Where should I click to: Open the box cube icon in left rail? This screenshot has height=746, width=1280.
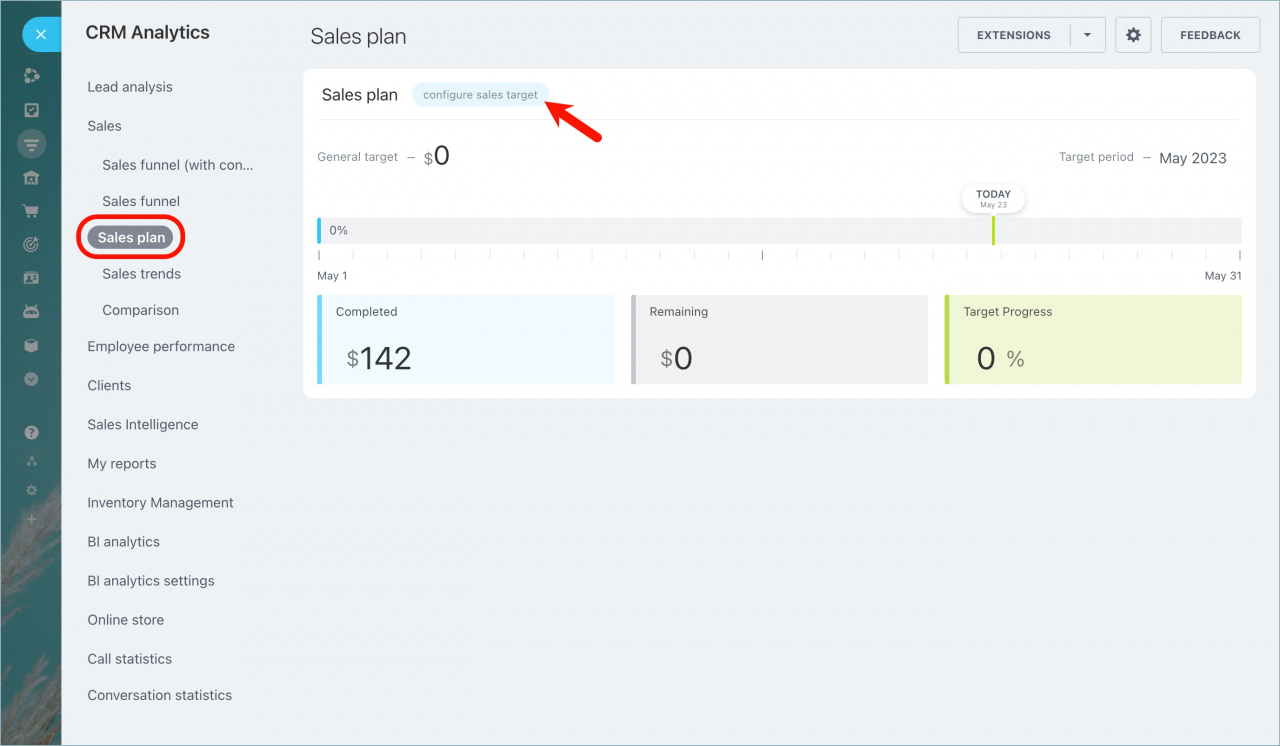(31, 345)
